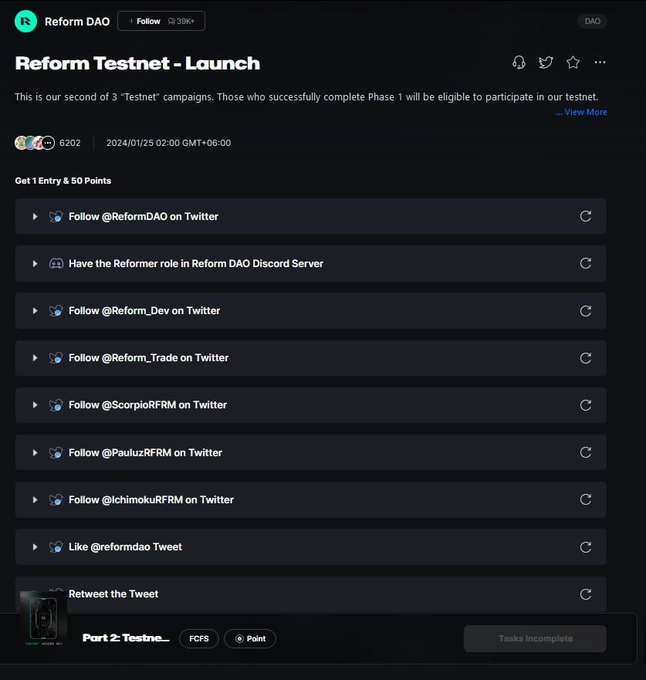The height and width of the screenshot is (680, 646).
Task: Click Retweet the Tweet task row
Action: click(311, 594)
